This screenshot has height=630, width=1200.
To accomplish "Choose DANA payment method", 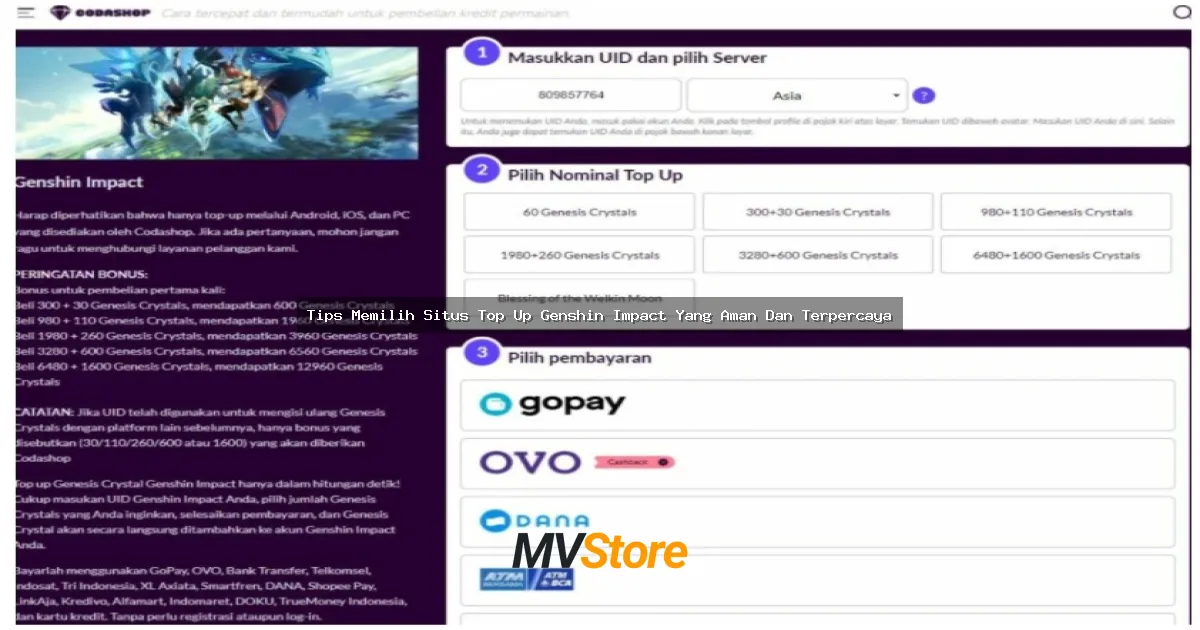I will pos(817,521).
